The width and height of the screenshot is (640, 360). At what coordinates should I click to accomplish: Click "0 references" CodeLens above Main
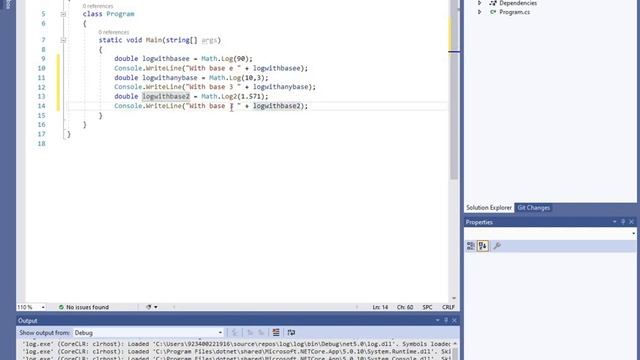point(113,32)
